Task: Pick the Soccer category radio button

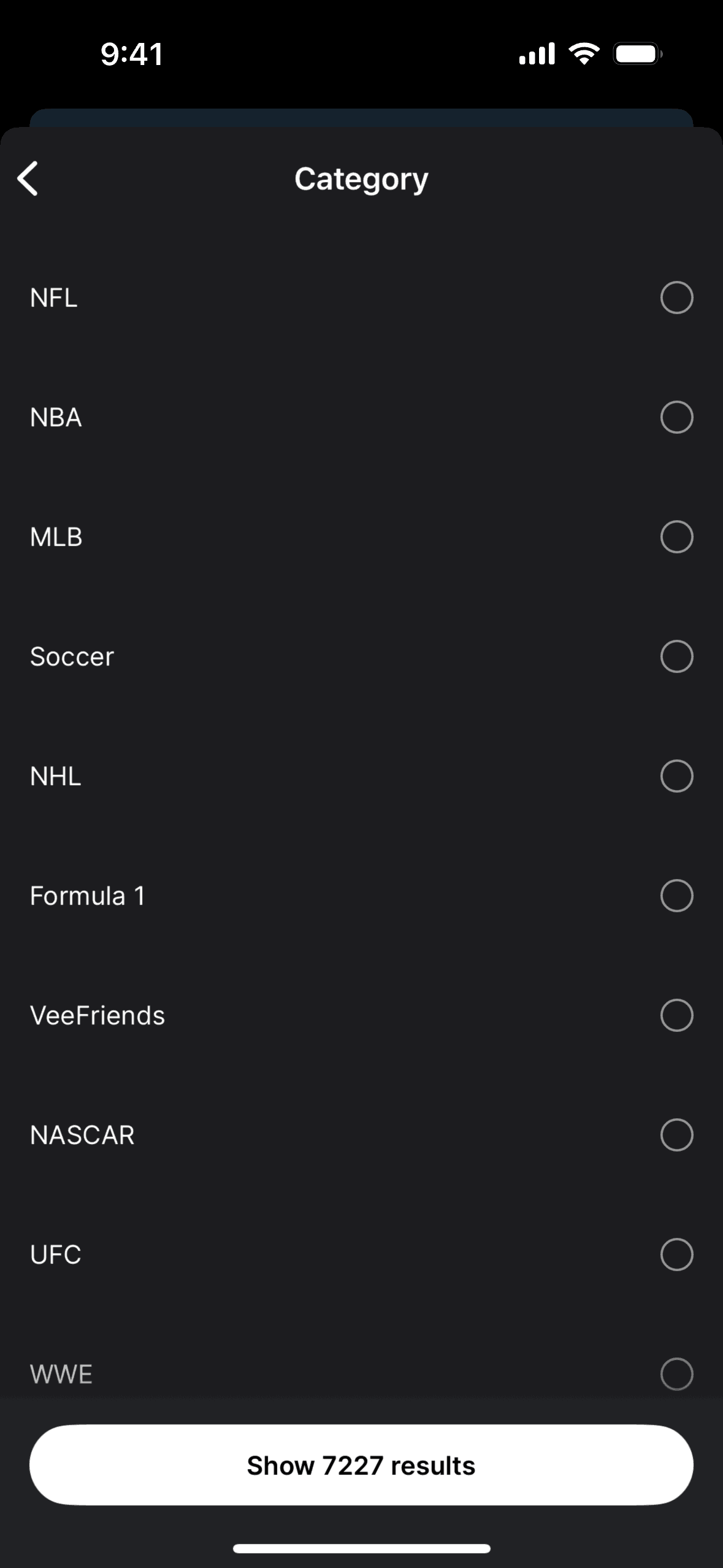Action: click(x=676, y=656)
